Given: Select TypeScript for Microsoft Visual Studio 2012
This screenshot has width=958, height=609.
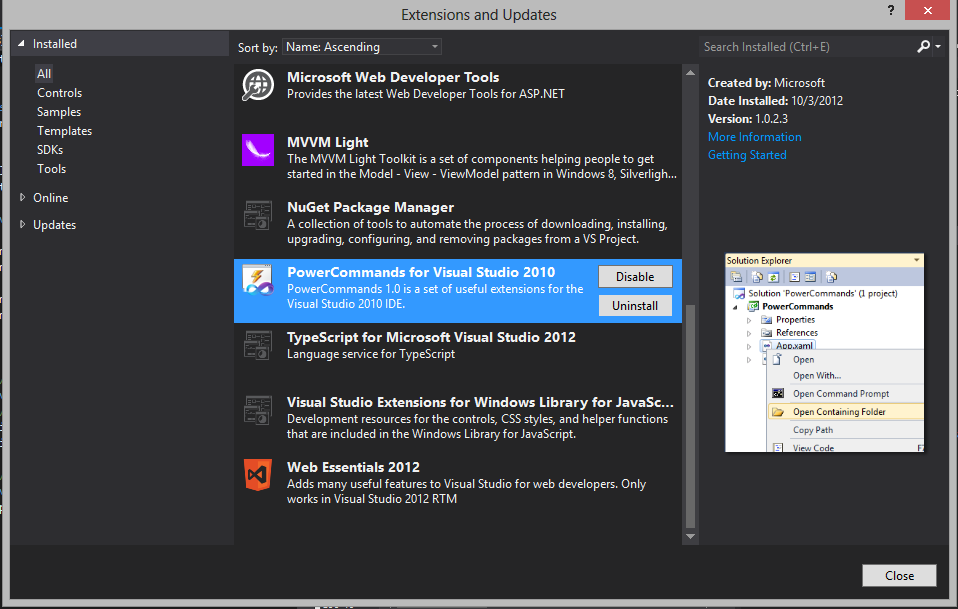Looking at the screenshot, I should 431,337.
